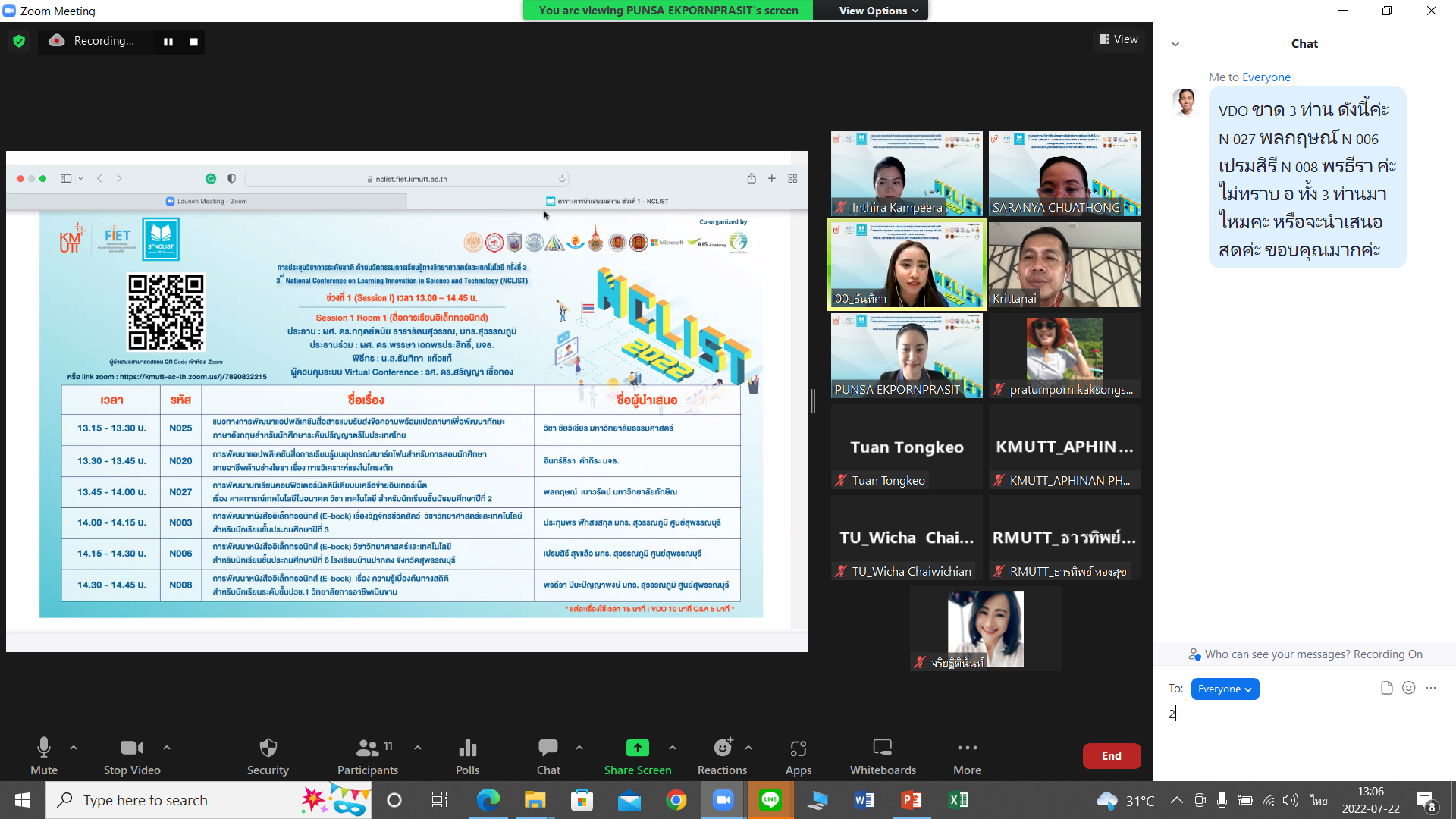Stop Video camera toggle

131,748
